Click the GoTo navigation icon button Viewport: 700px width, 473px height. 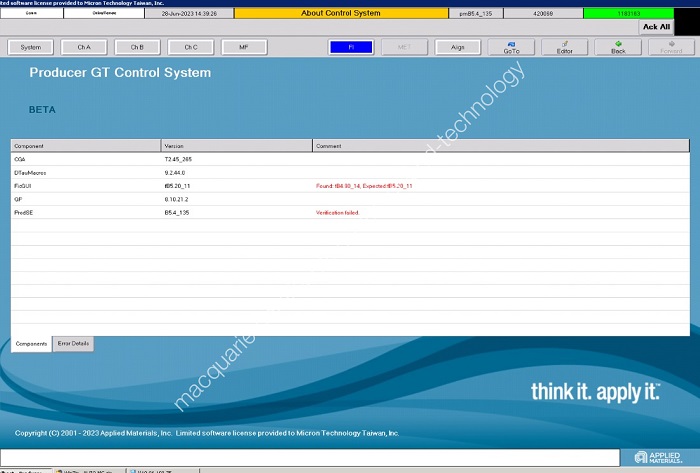(511, 47)
